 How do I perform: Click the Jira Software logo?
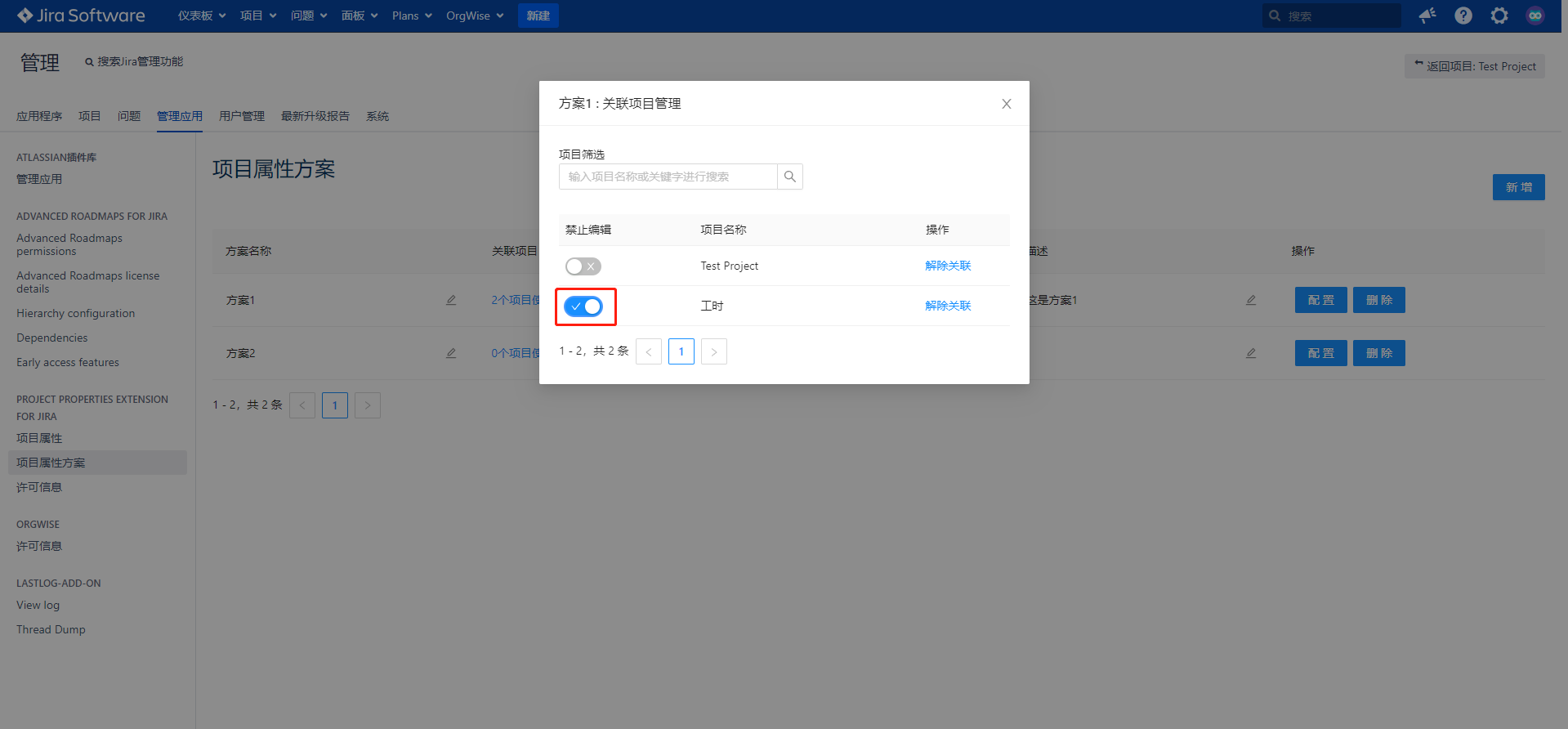[x=81, y=16]
